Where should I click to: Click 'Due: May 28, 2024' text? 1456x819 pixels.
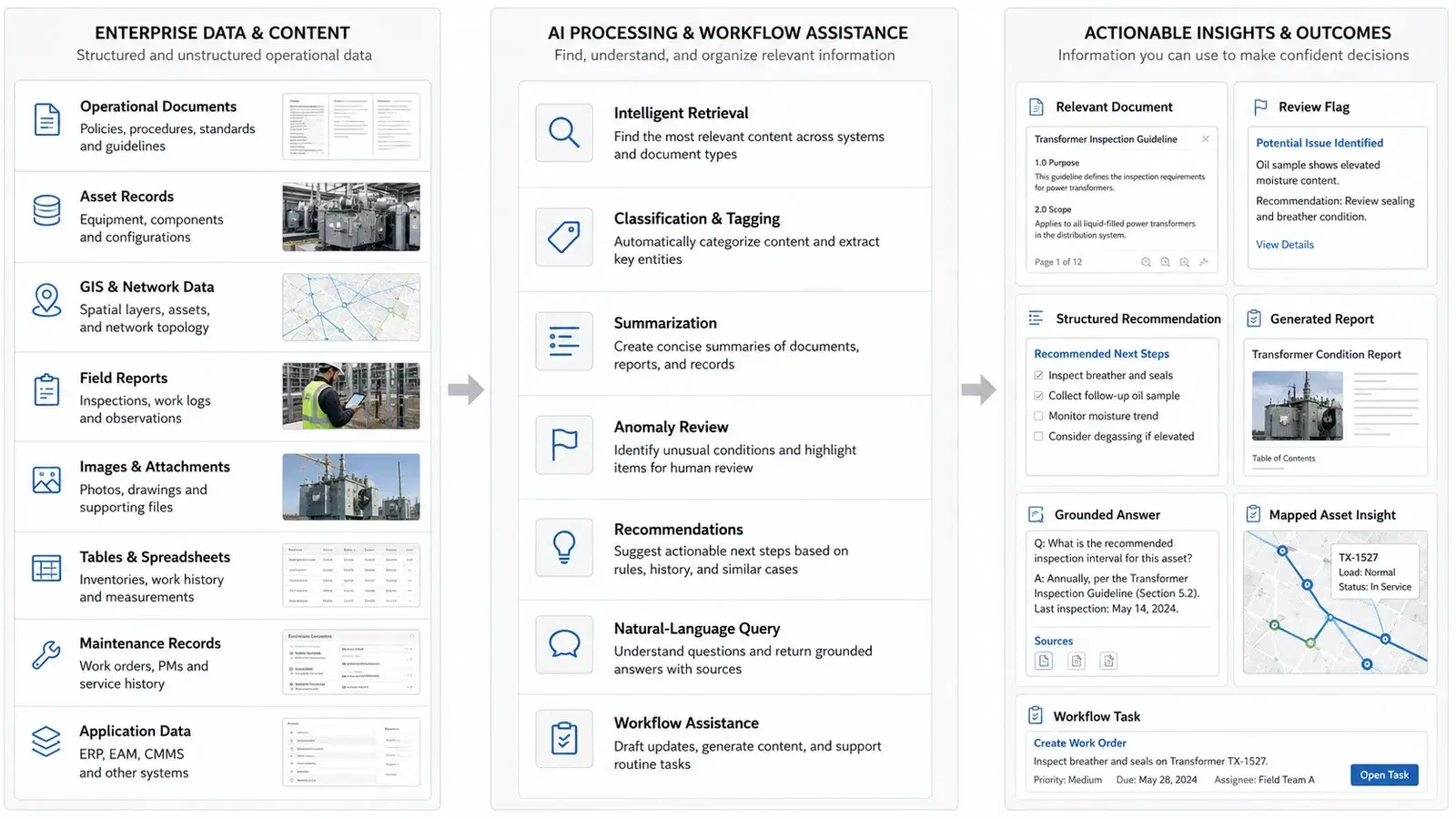[x=1155, y=780]
